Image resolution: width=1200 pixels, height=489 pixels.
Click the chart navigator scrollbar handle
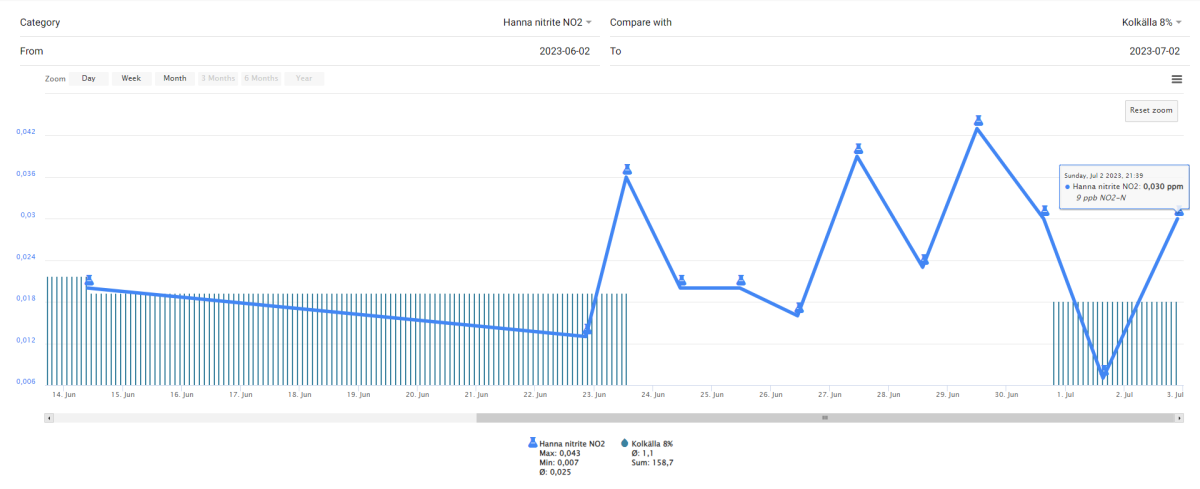point(826,418)
